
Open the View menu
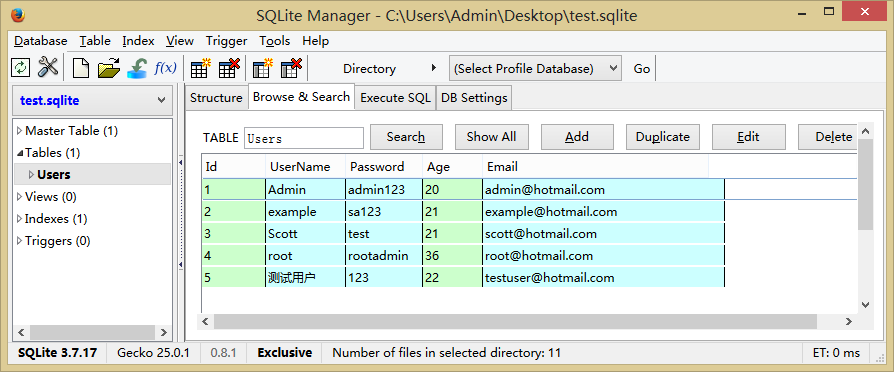[180, 41]
